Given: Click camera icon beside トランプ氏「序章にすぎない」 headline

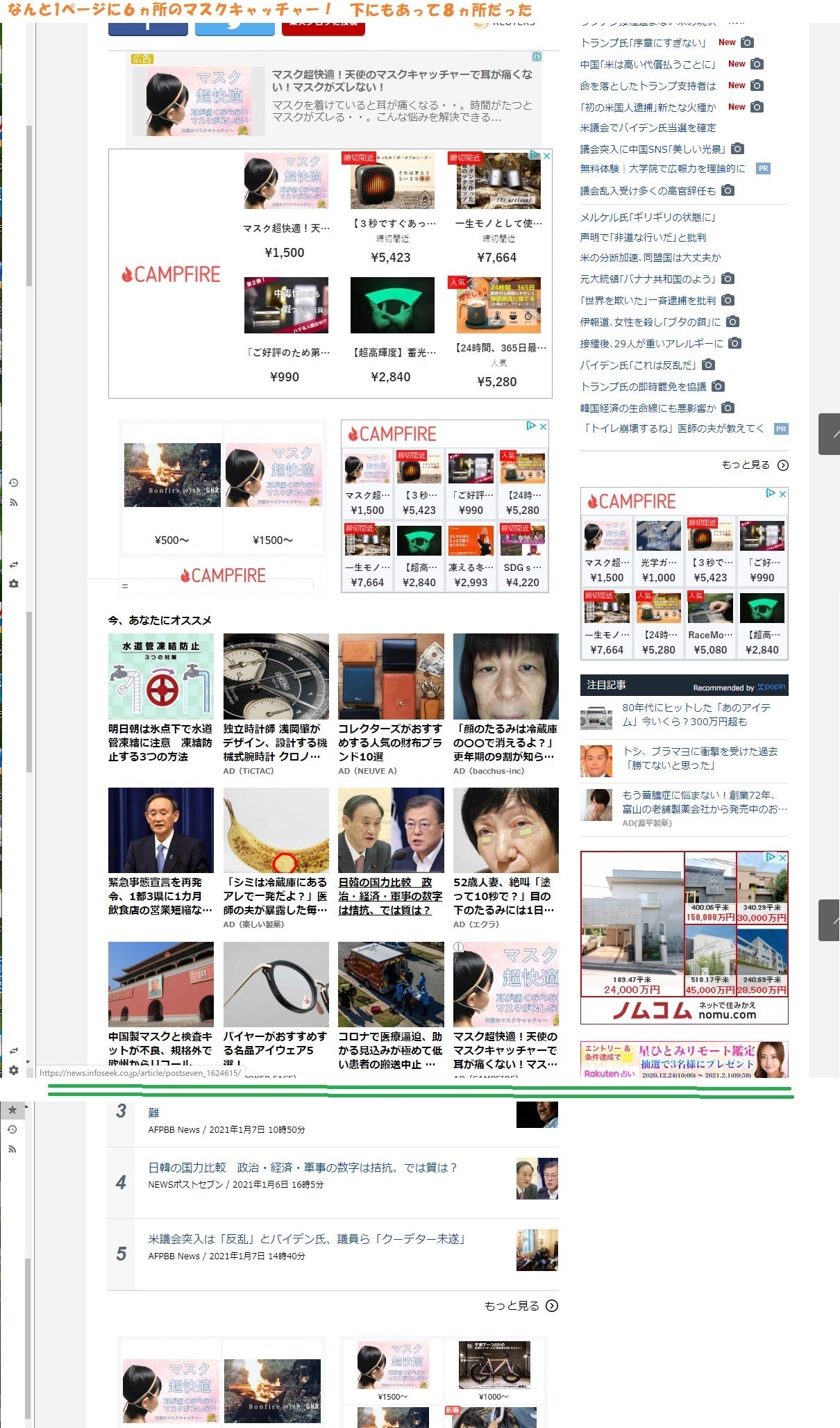Looking at the screenshot, I should 747,42.
